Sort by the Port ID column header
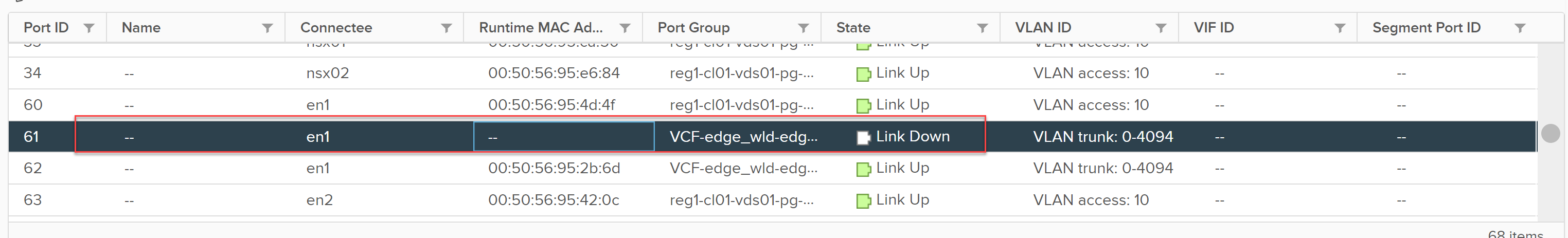Viewport: 1568px width, 238px height. [46, 27]
